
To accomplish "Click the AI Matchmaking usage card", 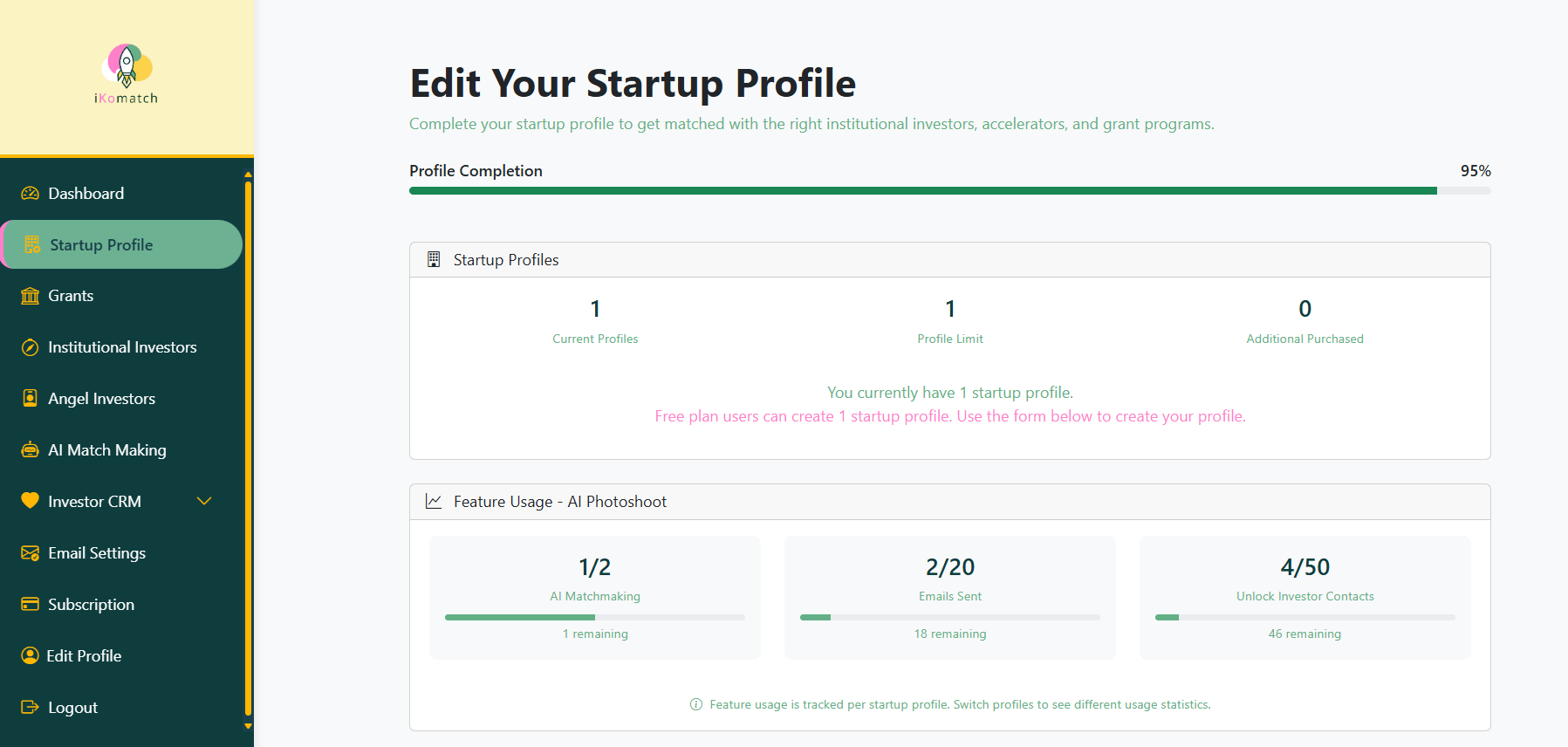I will tap(595, 598).
